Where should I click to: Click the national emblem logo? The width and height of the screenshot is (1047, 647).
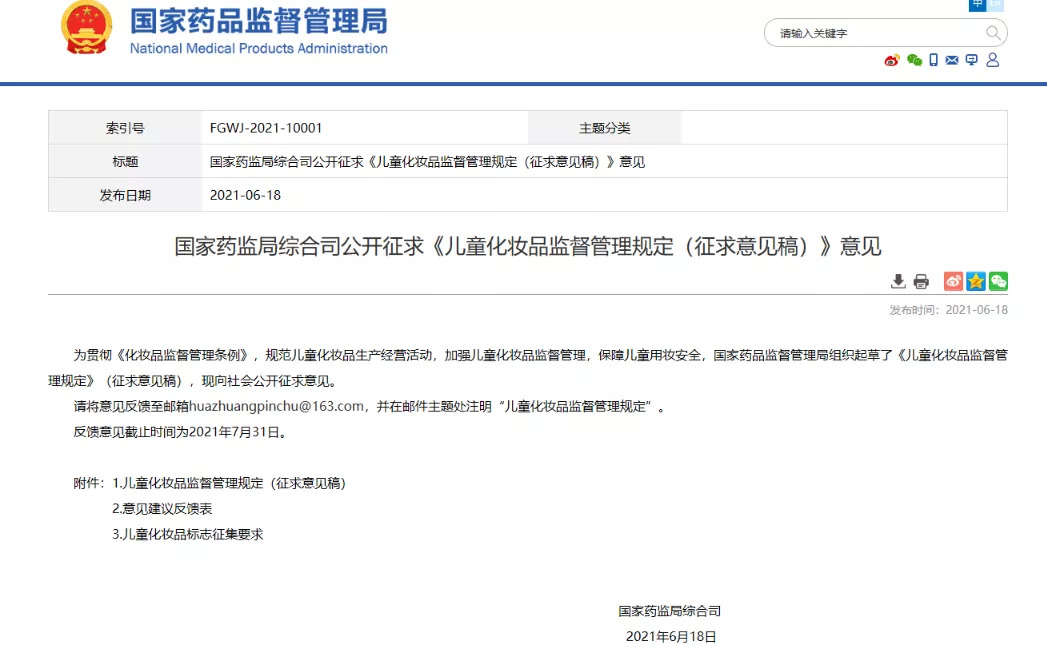tap(87, 28)
